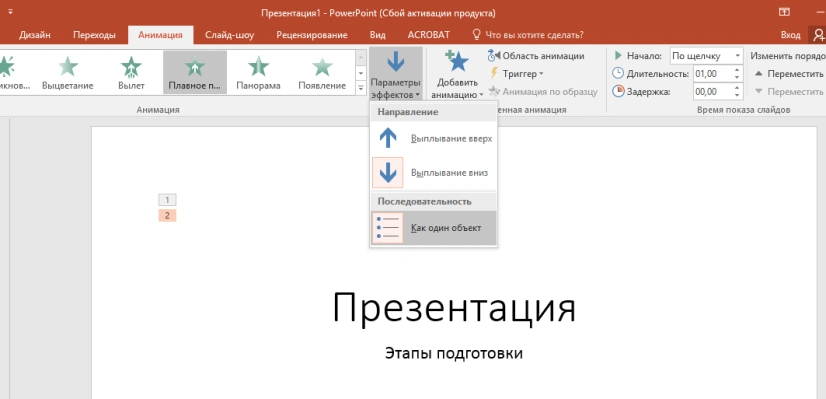Open the Начало combo box
This screenshot has width=826, height=399.
pos(706,56)
